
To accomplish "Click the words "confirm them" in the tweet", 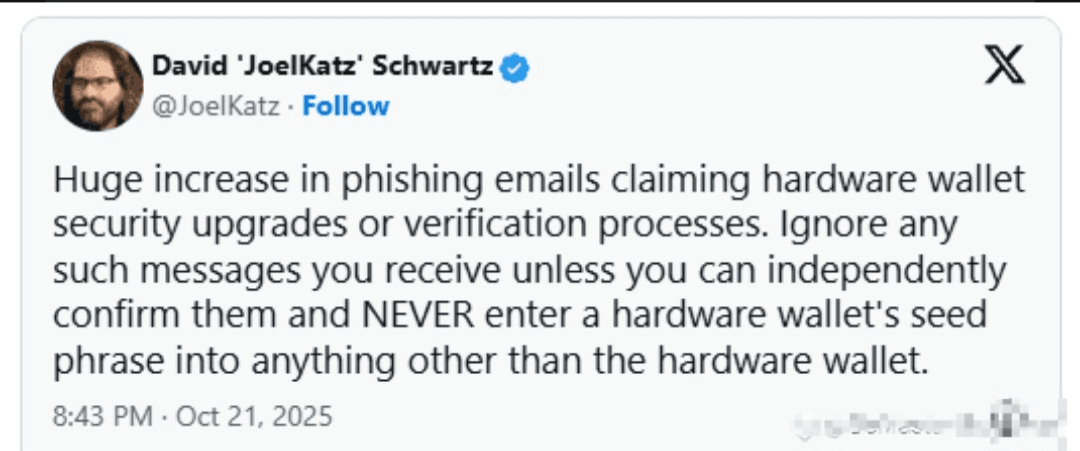I will 164,315.
